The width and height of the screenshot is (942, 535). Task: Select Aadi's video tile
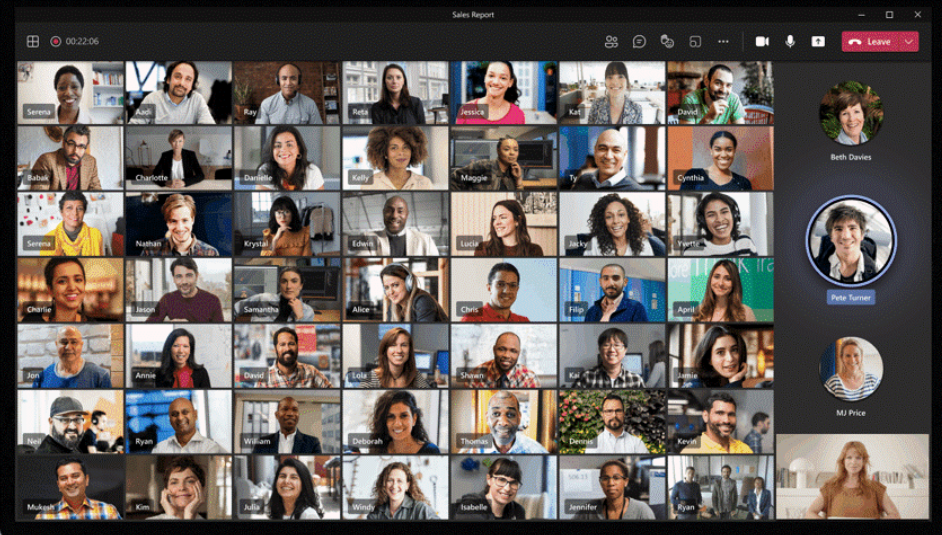click(x=178, y=92)
